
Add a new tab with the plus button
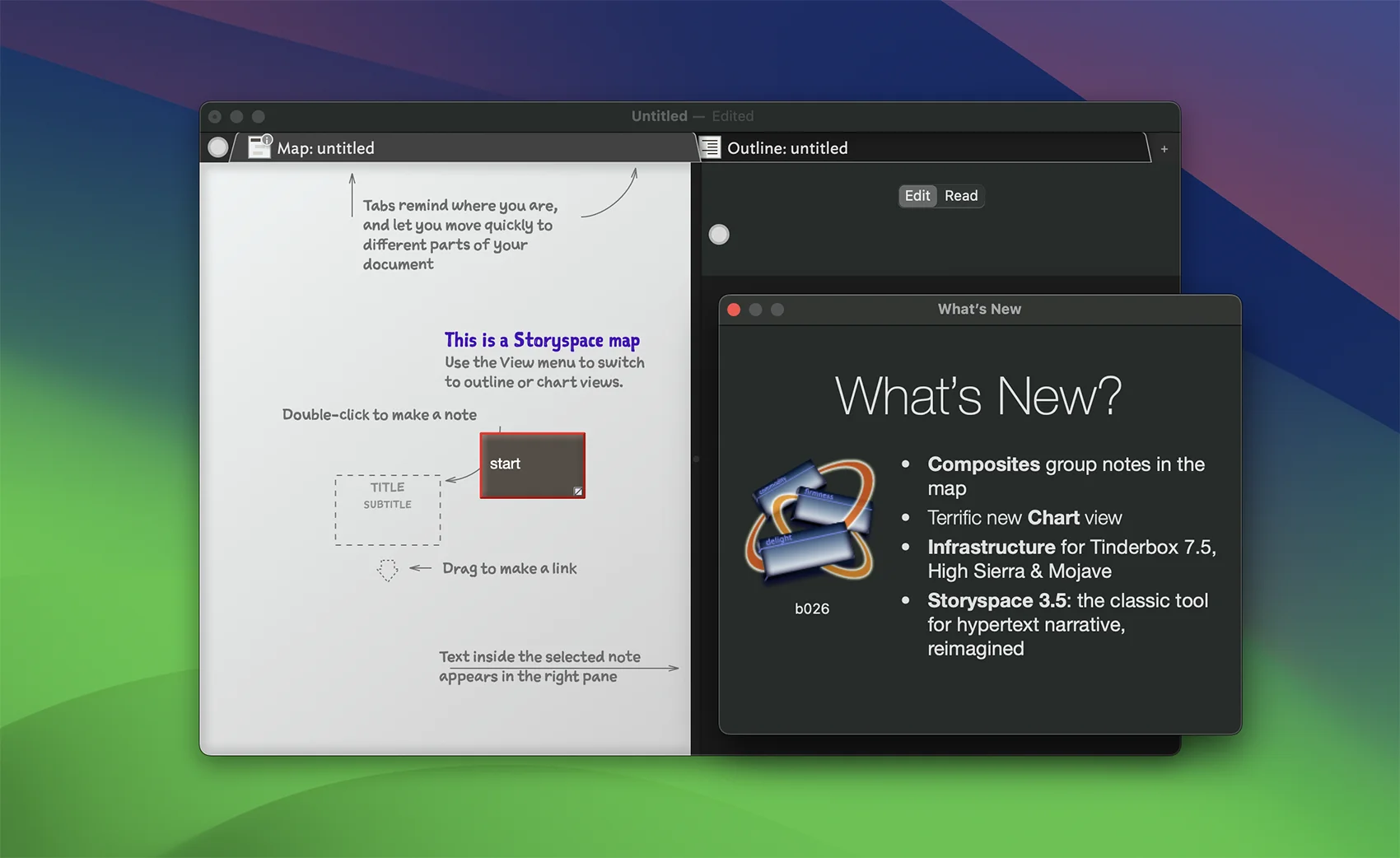coord(1164,149)
